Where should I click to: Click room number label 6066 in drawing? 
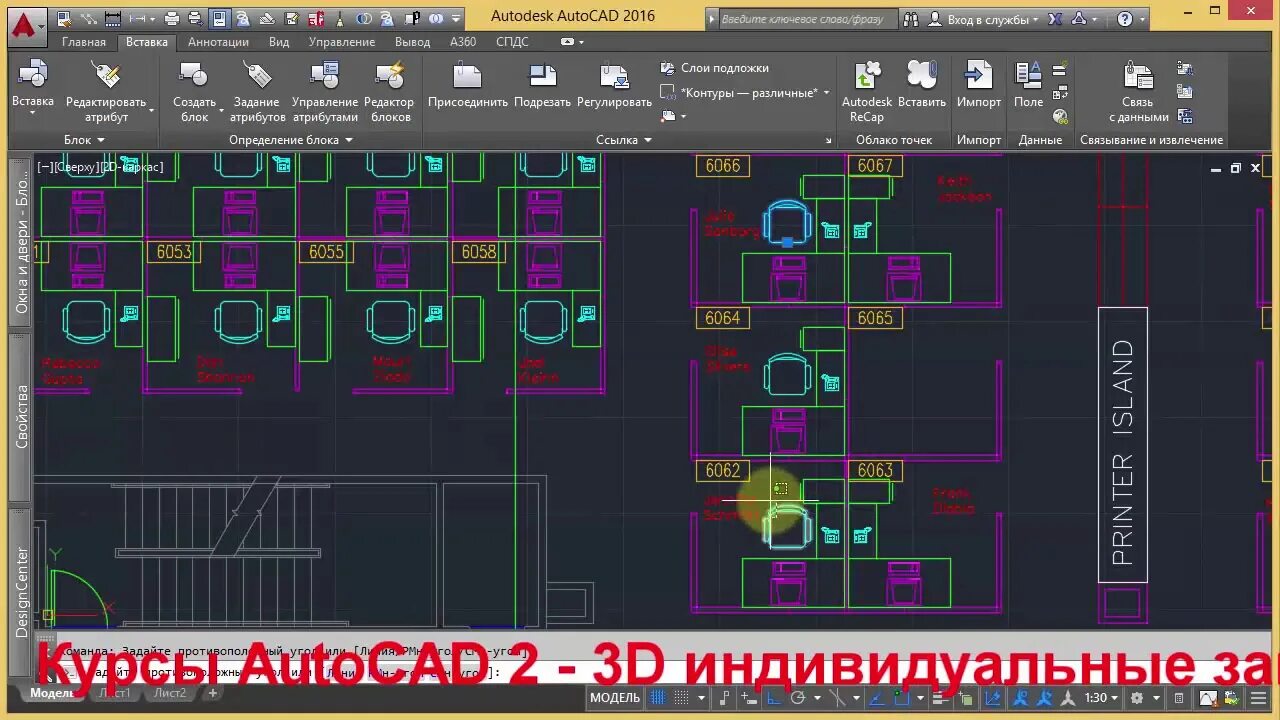722,166
